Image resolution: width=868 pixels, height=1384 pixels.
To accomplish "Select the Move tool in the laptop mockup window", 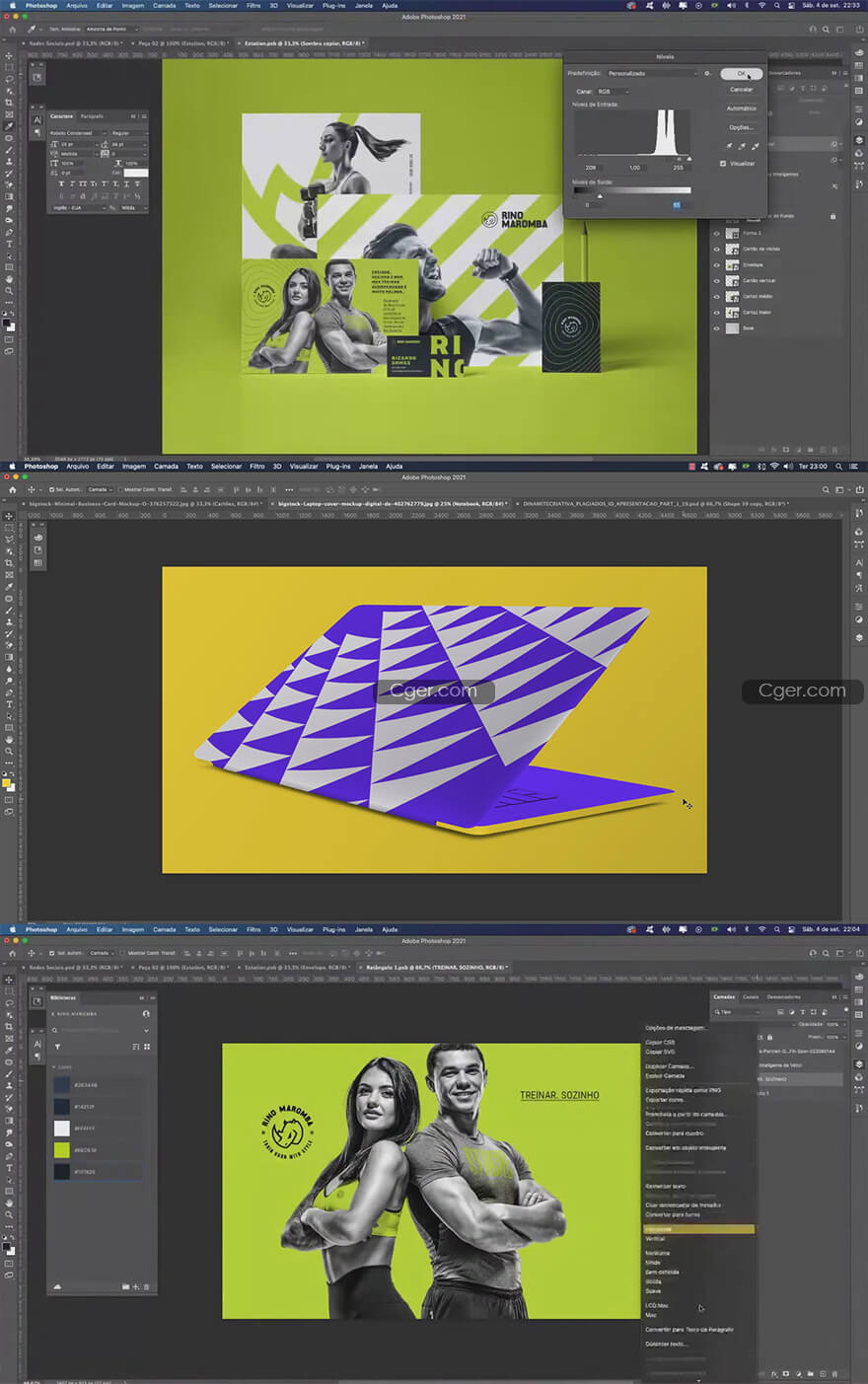I will pyautogui.click(x=9, y=516).
